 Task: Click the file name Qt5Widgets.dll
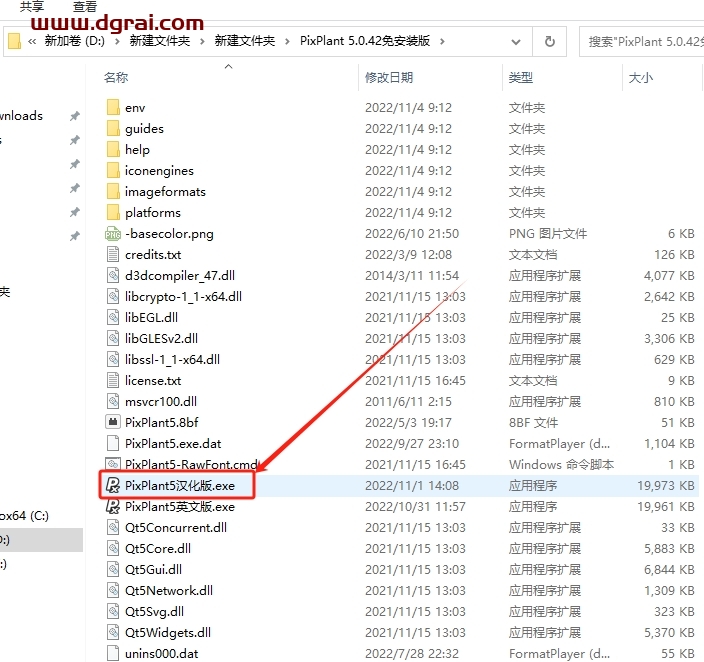pos(167,633)
